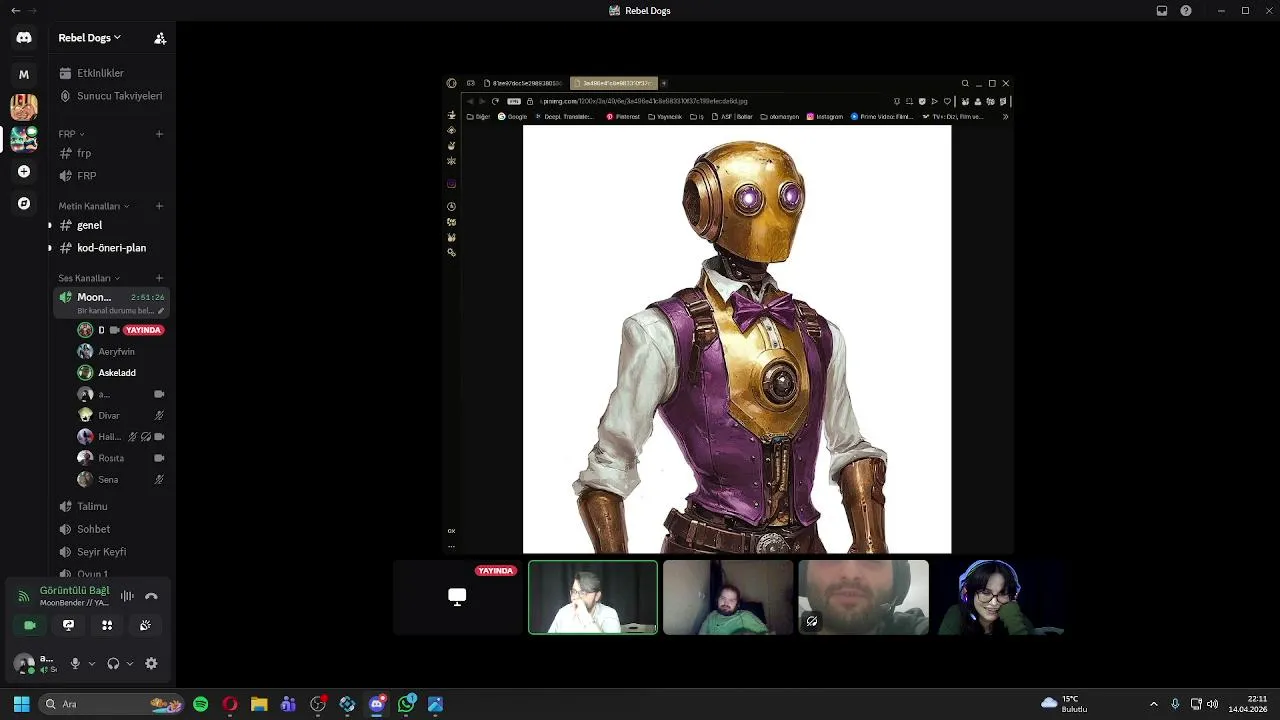Start an activity from voice panel

[107, 625]
